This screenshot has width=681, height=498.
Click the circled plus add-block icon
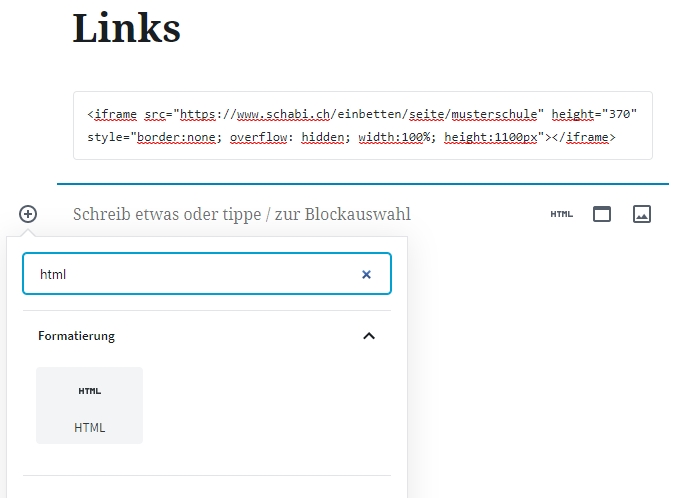[x=28, y=214]
